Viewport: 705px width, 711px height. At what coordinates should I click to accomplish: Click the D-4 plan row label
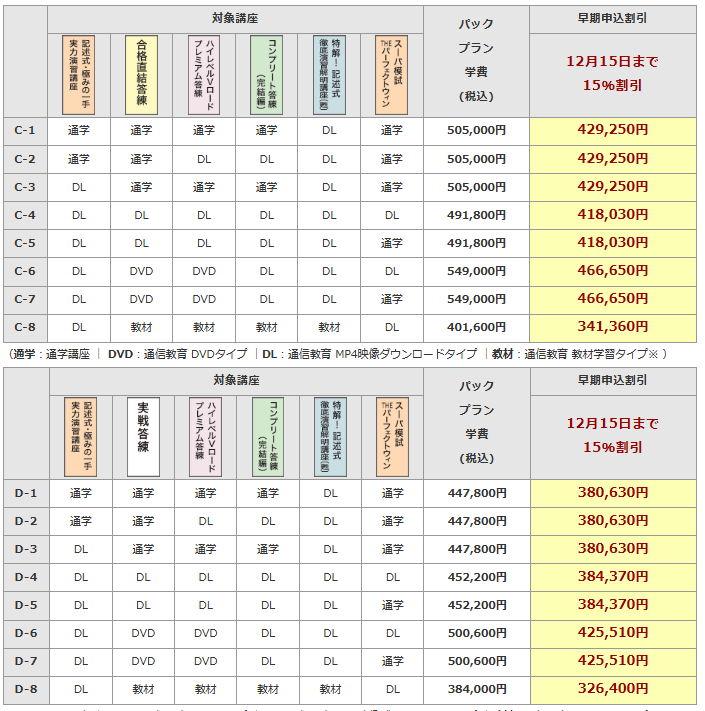point(26,577)
